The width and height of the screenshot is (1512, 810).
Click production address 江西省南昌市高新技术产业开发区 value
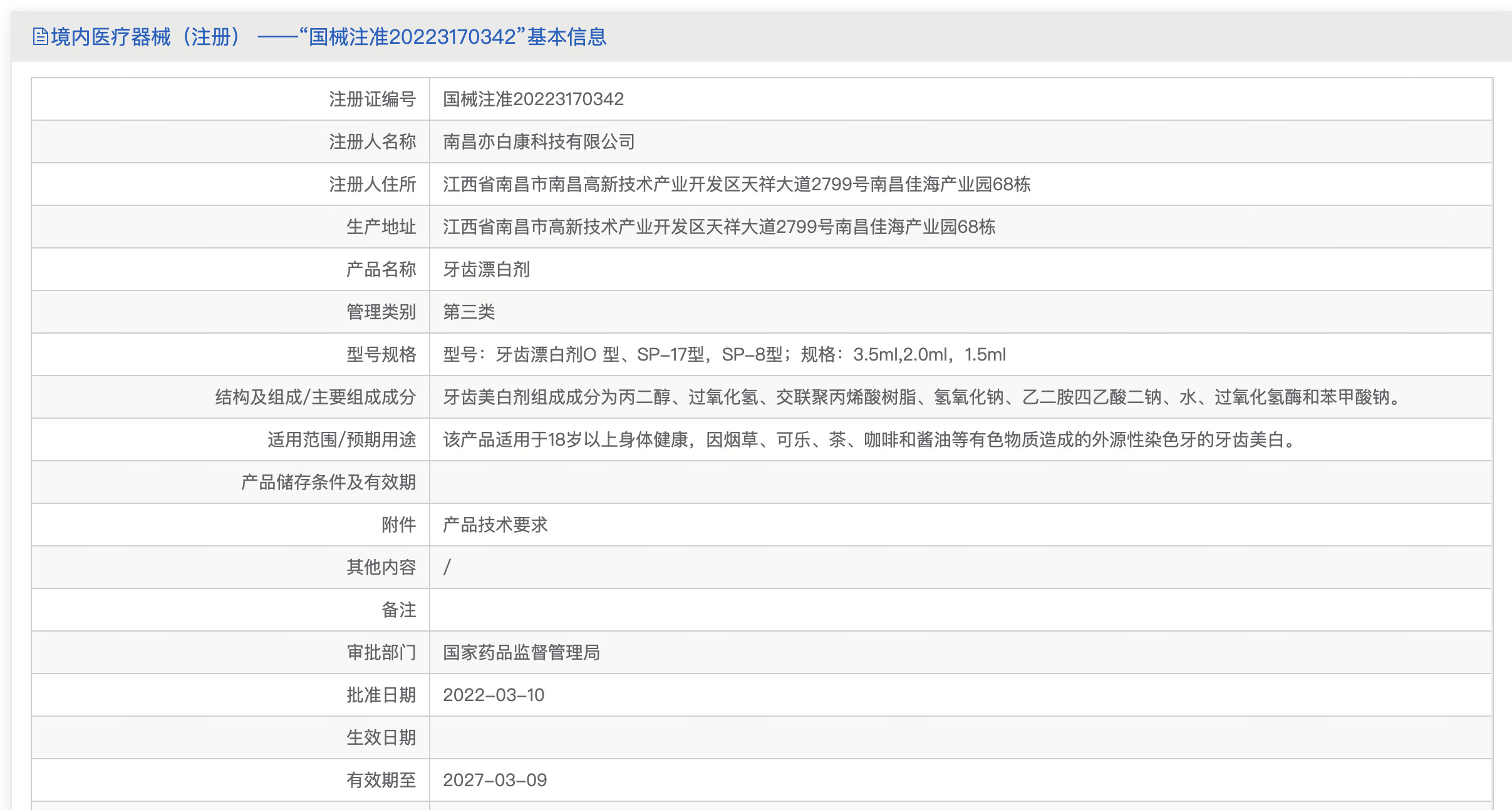pyautogui.click(x=719, y=227)
